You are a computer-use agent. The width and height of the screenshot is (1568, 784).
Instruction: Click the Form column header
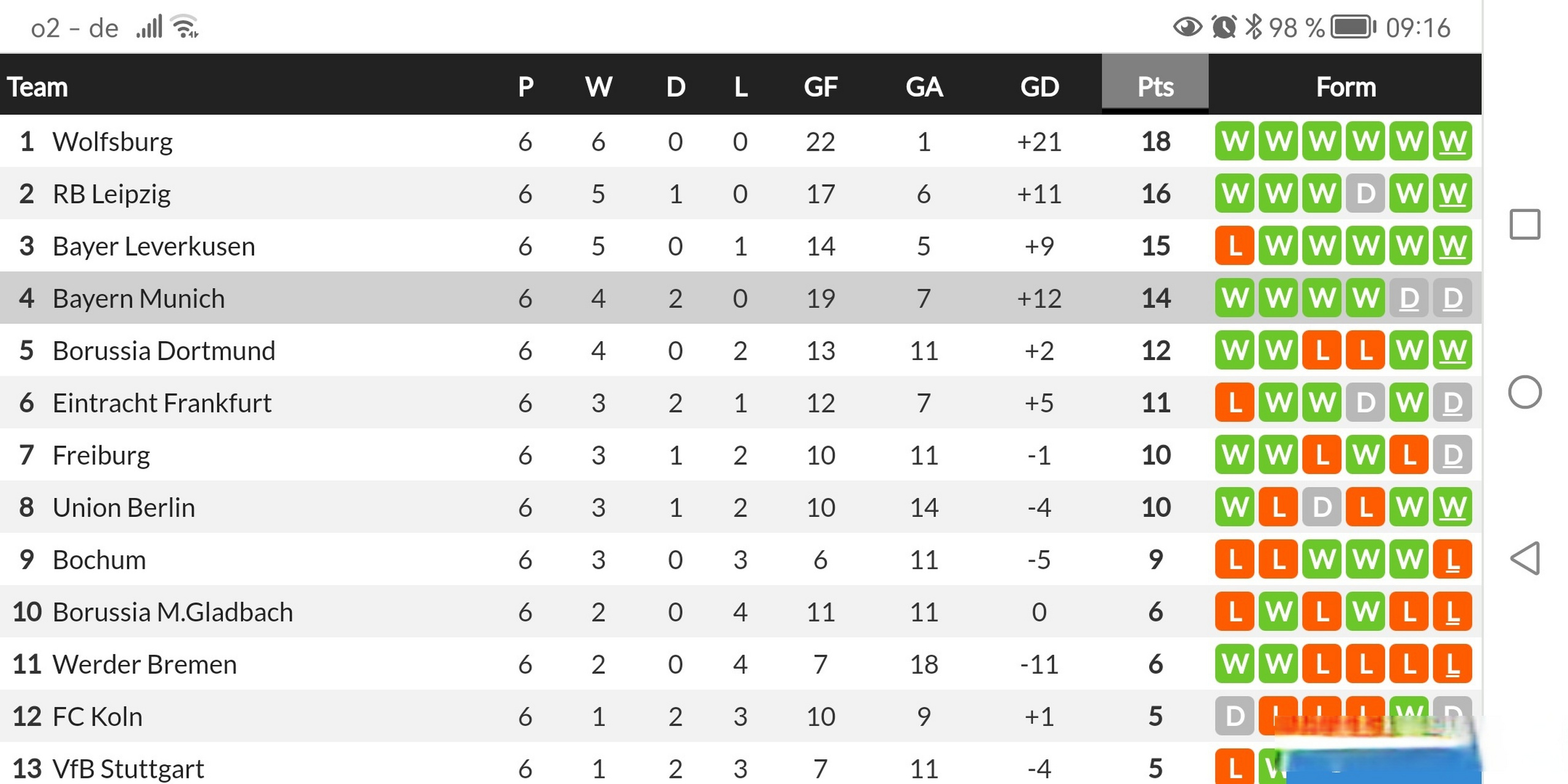1346,86
